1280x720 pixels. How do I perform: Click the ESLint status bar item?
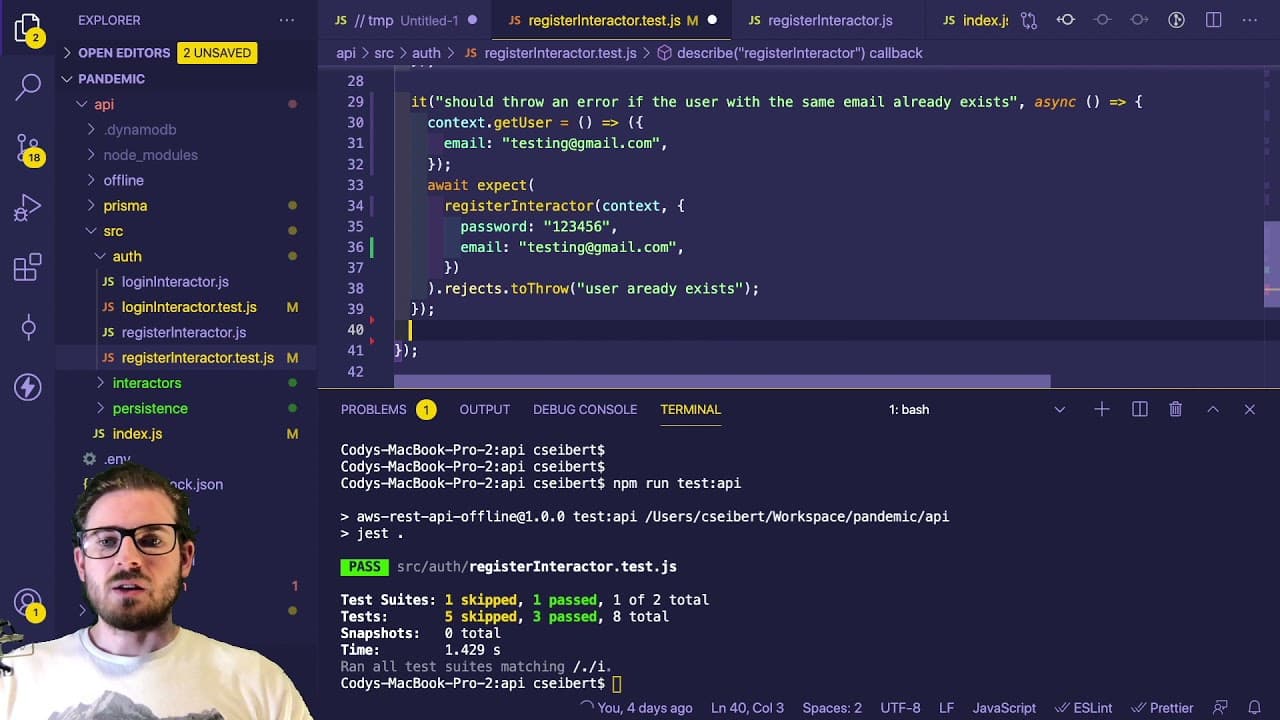[1082, 707]
